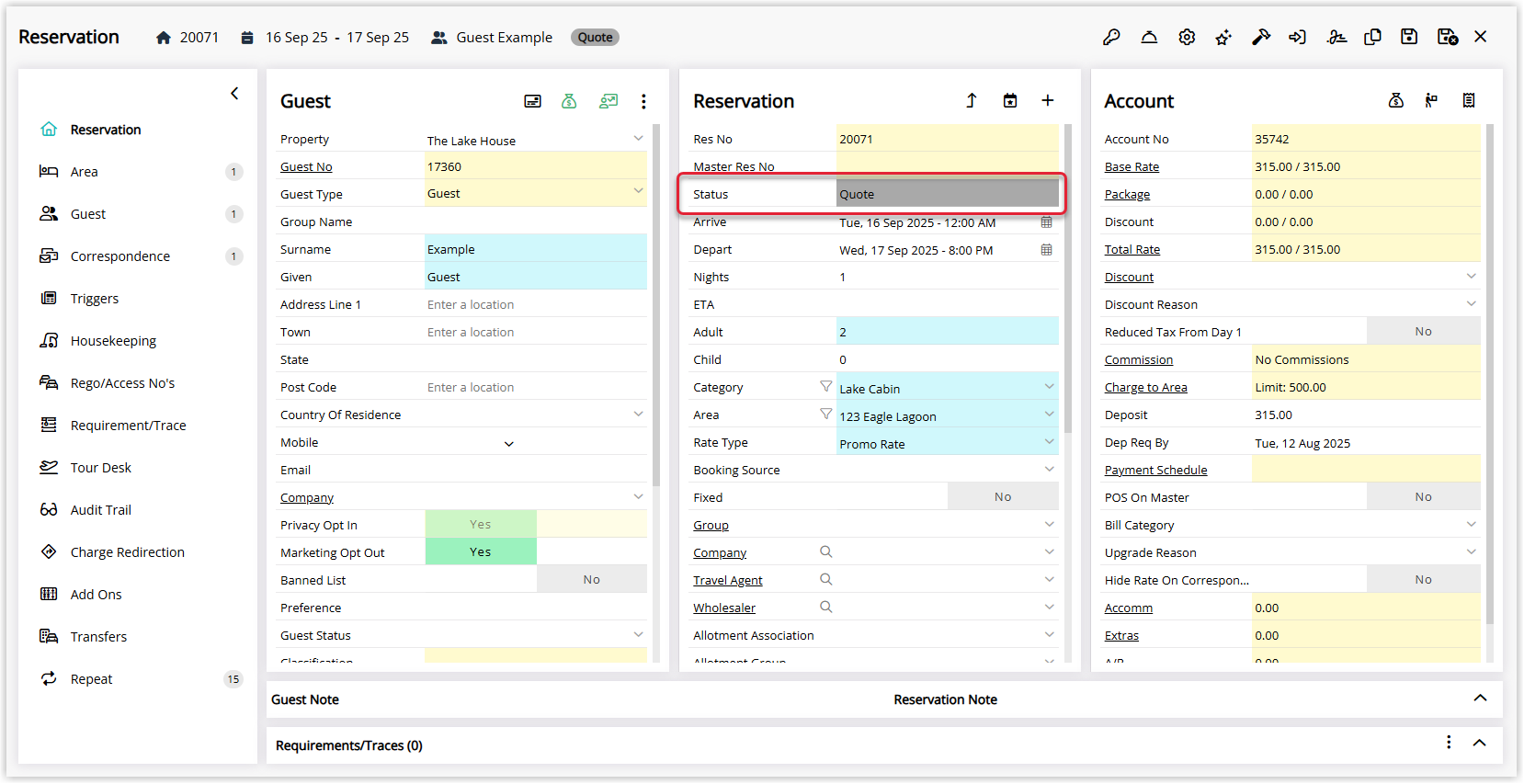This screenshot has height=784, width=1524.
Task: Open the Promo Rate type dropdown
Action: [1049, 441]
